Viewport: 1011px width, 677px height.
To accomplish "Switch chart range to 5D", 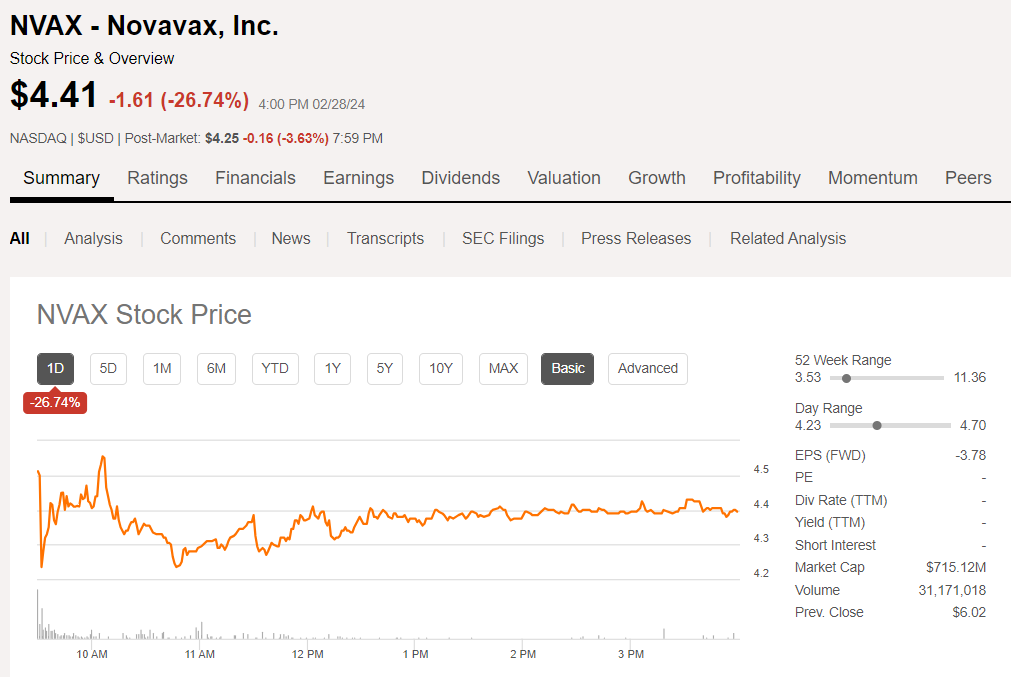I will pyautogui.click(x=109, y=368).
